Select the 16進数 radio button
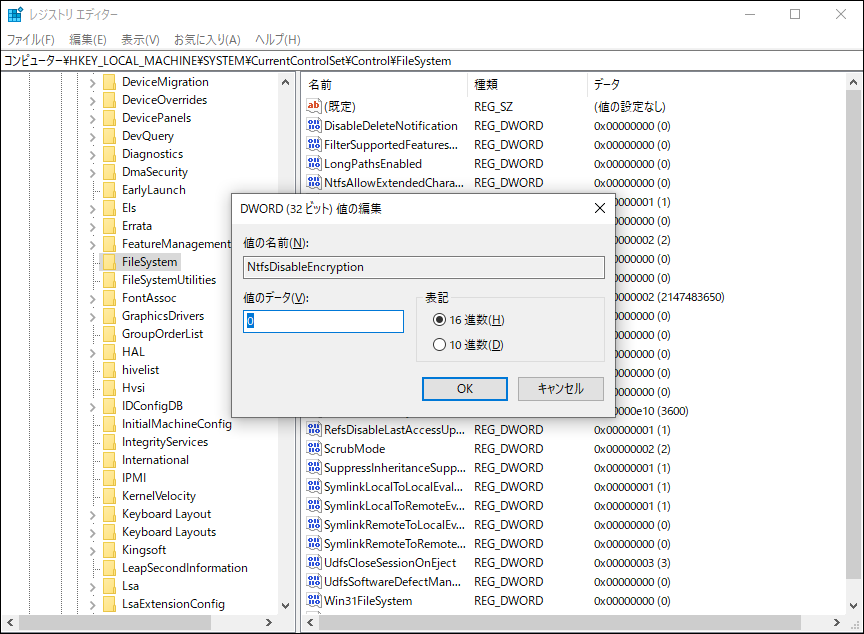Viewport: 864px width, 634px height. 440,318
